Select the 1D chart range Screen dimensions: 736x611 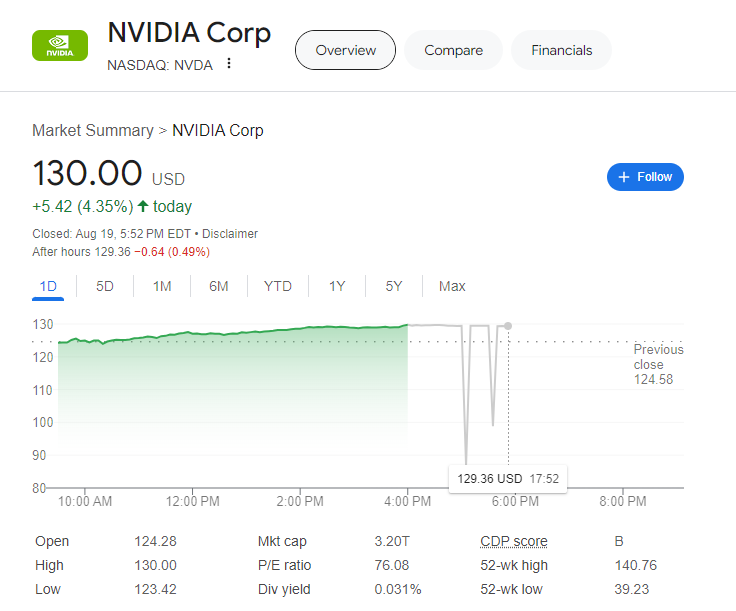pos(48,286)
